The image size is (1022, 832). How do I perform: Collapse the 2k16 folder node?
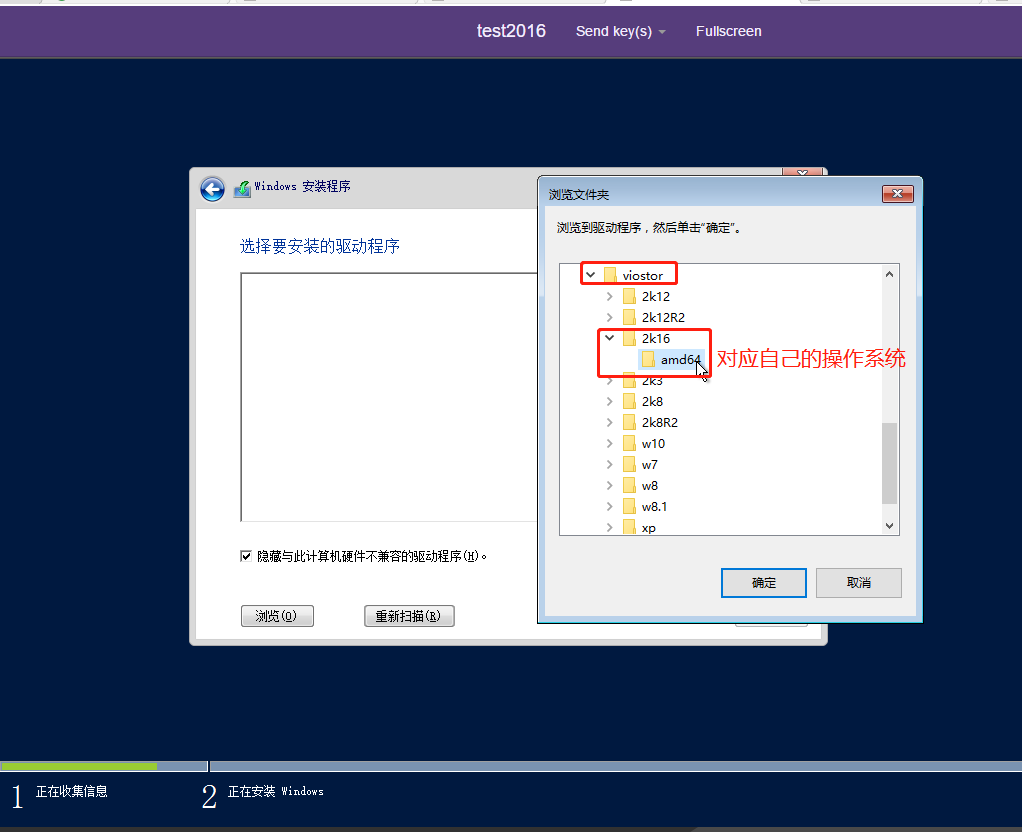tap(609, 338)
